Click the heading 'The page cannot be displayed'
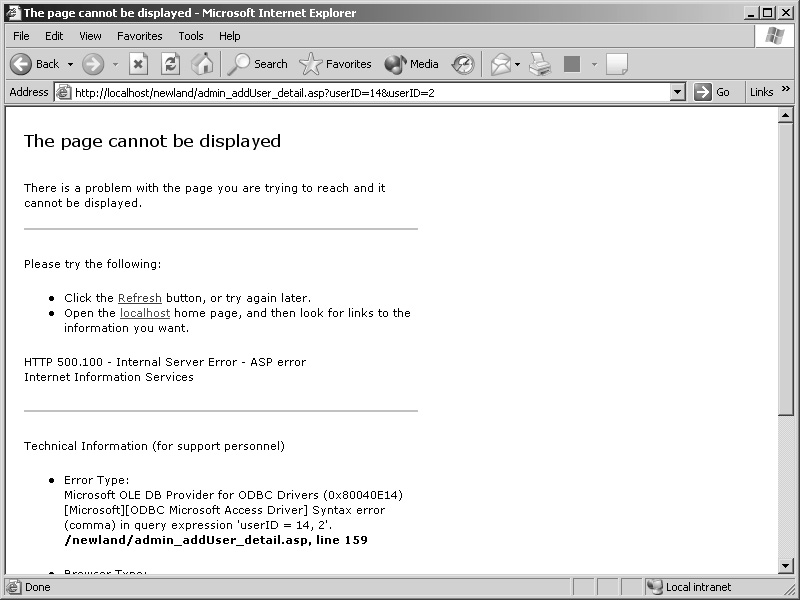800x600 pixels. (153, 141)
